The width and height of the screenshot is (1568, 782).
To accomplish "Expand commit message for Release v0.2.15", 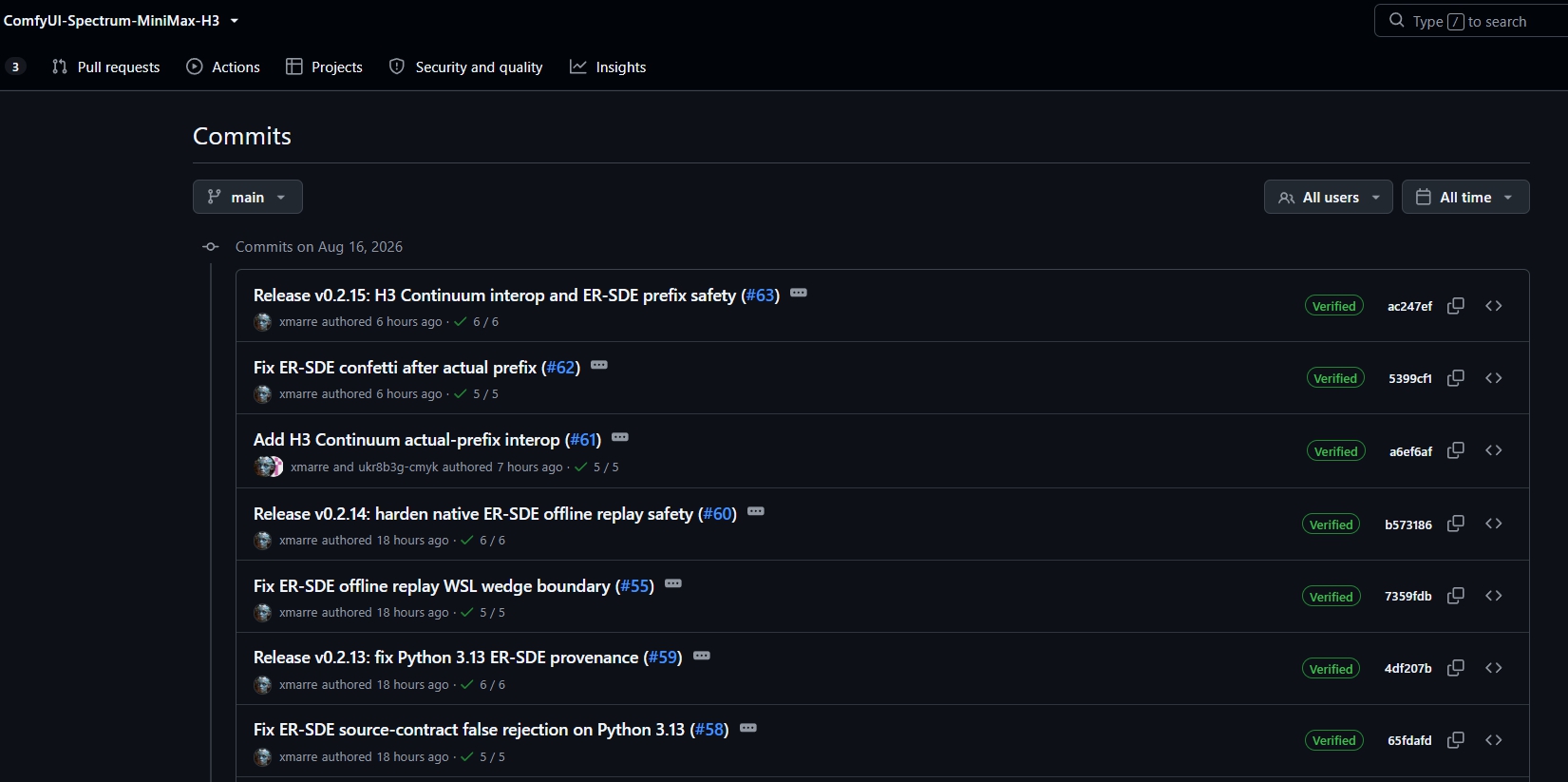I will pos(799,293).
